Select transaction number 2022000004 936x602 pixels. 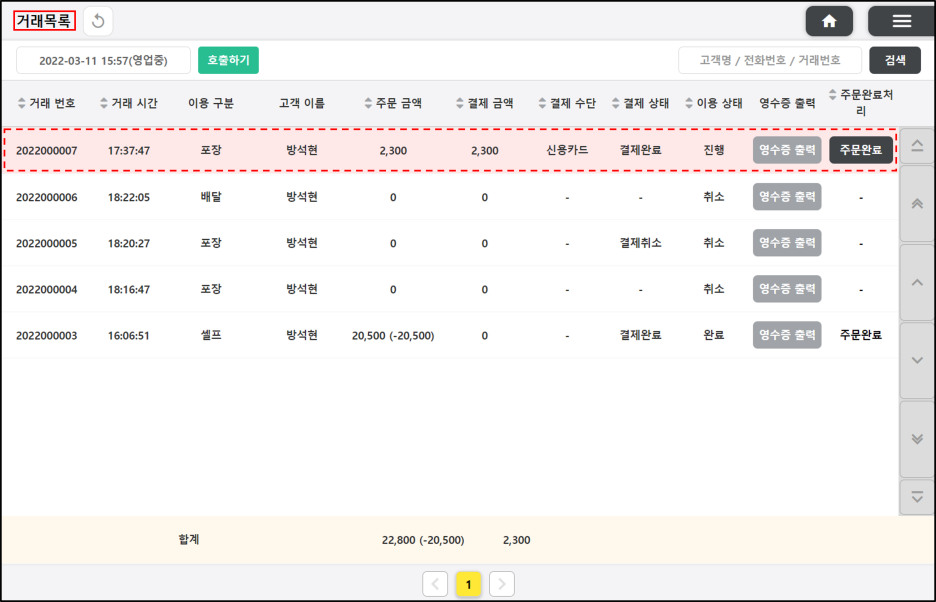point(47,289)
